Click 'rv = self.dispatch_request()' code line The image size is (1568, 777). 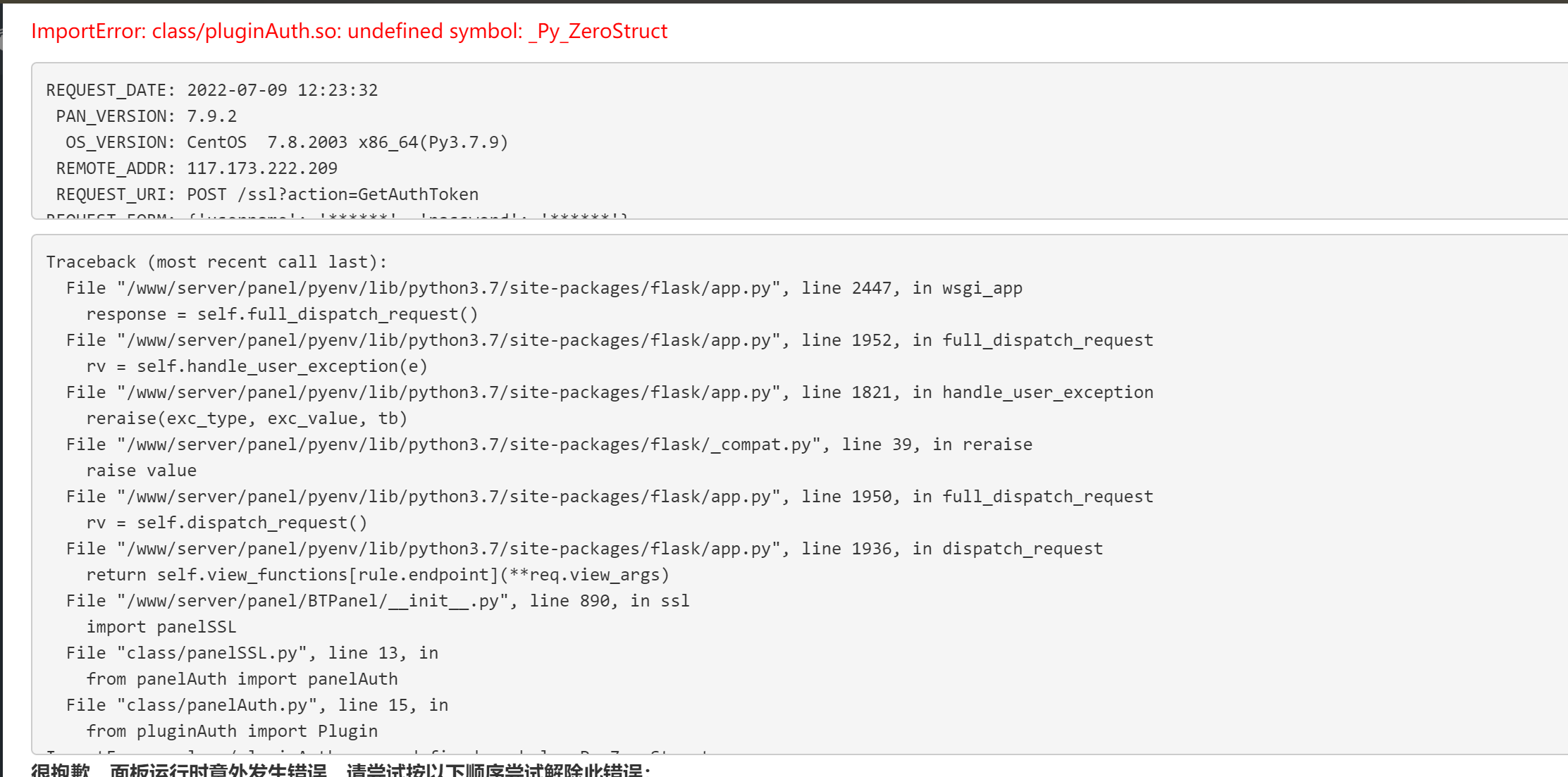click(226, 523)
